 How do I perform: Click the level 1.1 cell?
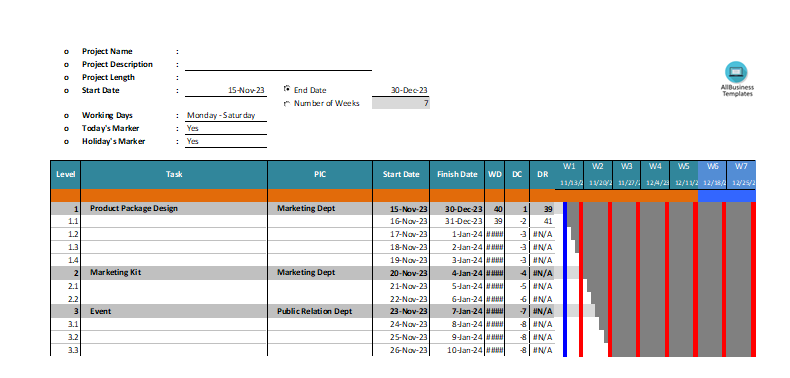[65, 221]
